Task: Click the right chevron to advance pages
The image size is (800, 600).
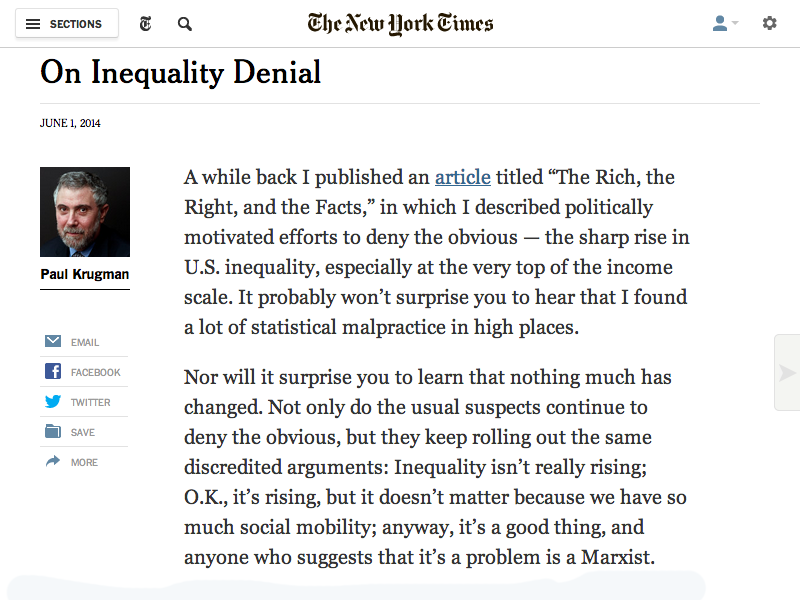Action: click(786, 371)
